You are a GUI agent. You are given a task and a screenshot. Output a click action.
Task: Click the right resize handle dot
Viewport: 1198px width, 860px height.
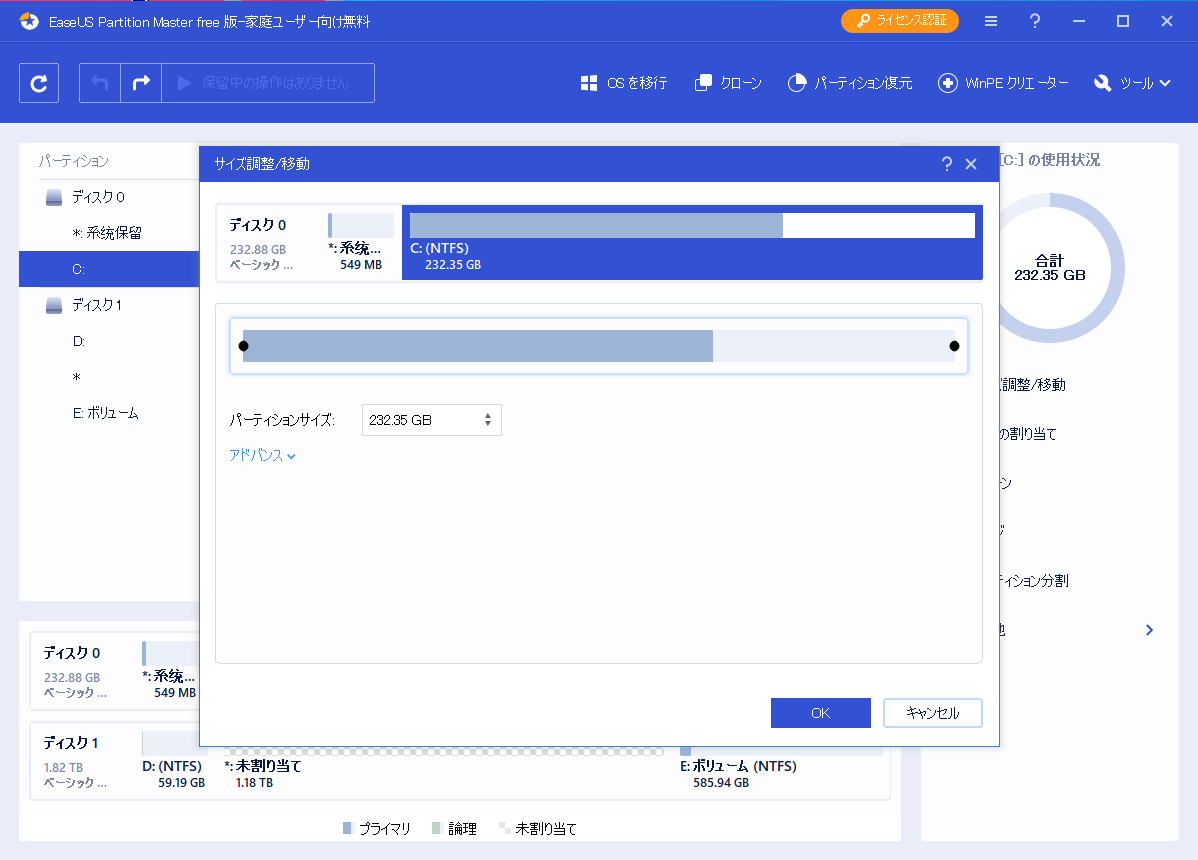click(x=954, y=346)
